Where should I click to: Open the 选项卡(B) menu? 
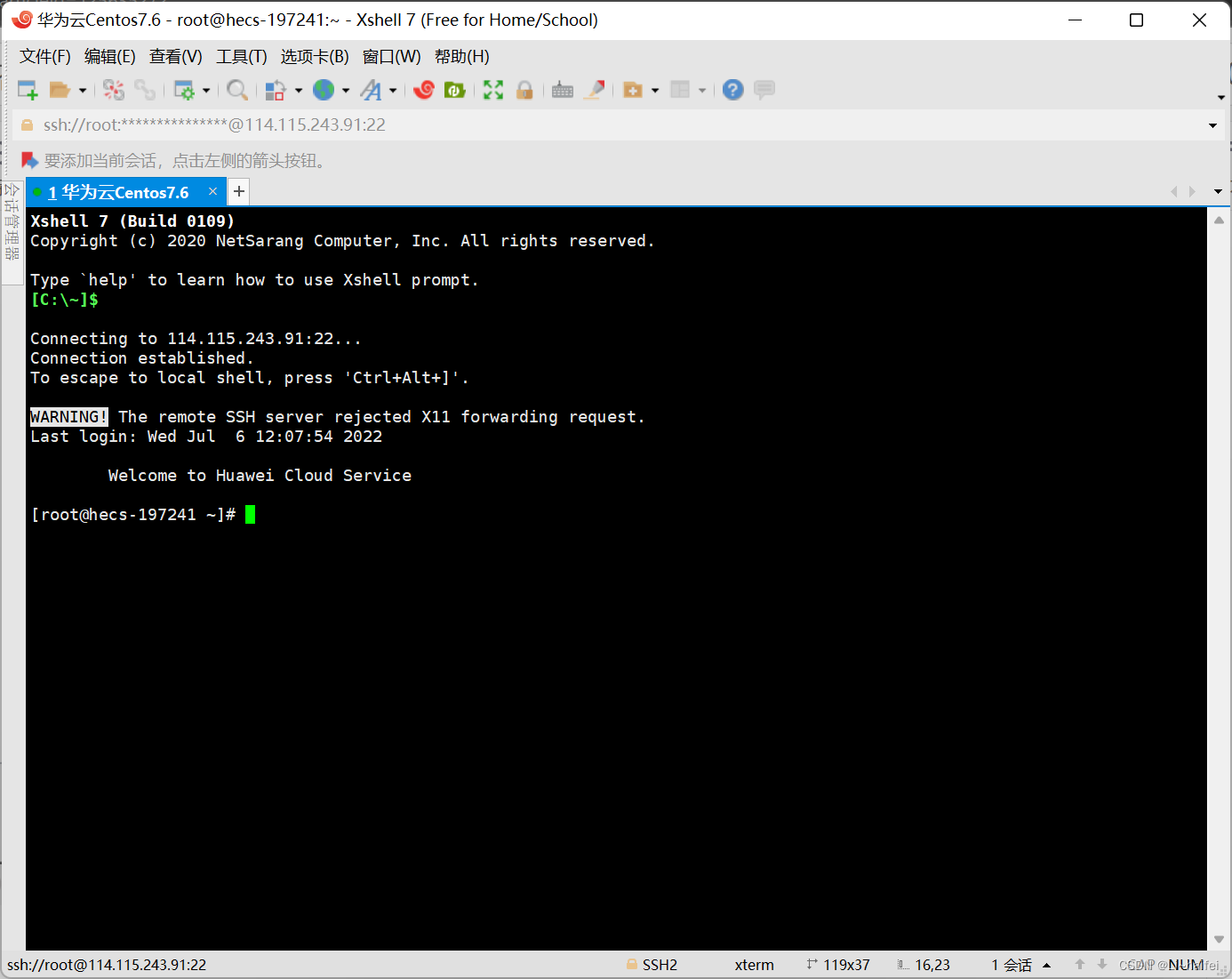pos(315,57)
